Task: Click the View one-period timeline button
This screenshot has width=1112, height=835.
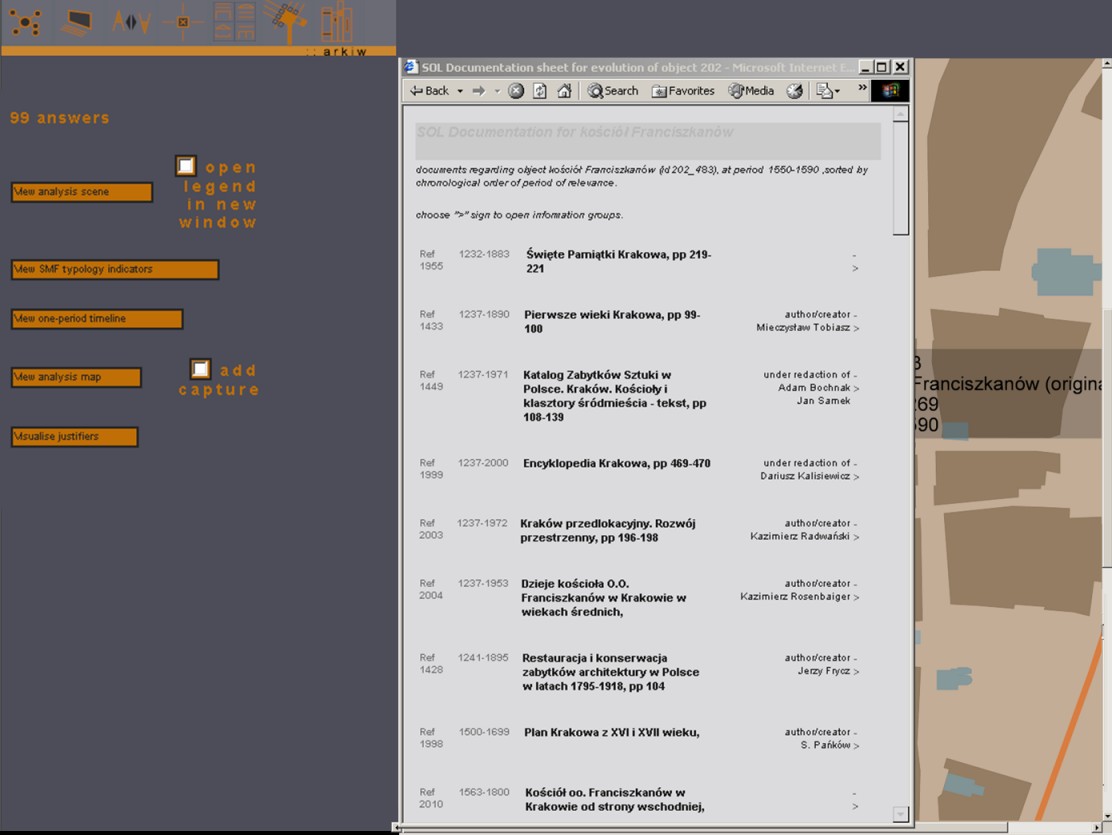Action: pos(96,319)
